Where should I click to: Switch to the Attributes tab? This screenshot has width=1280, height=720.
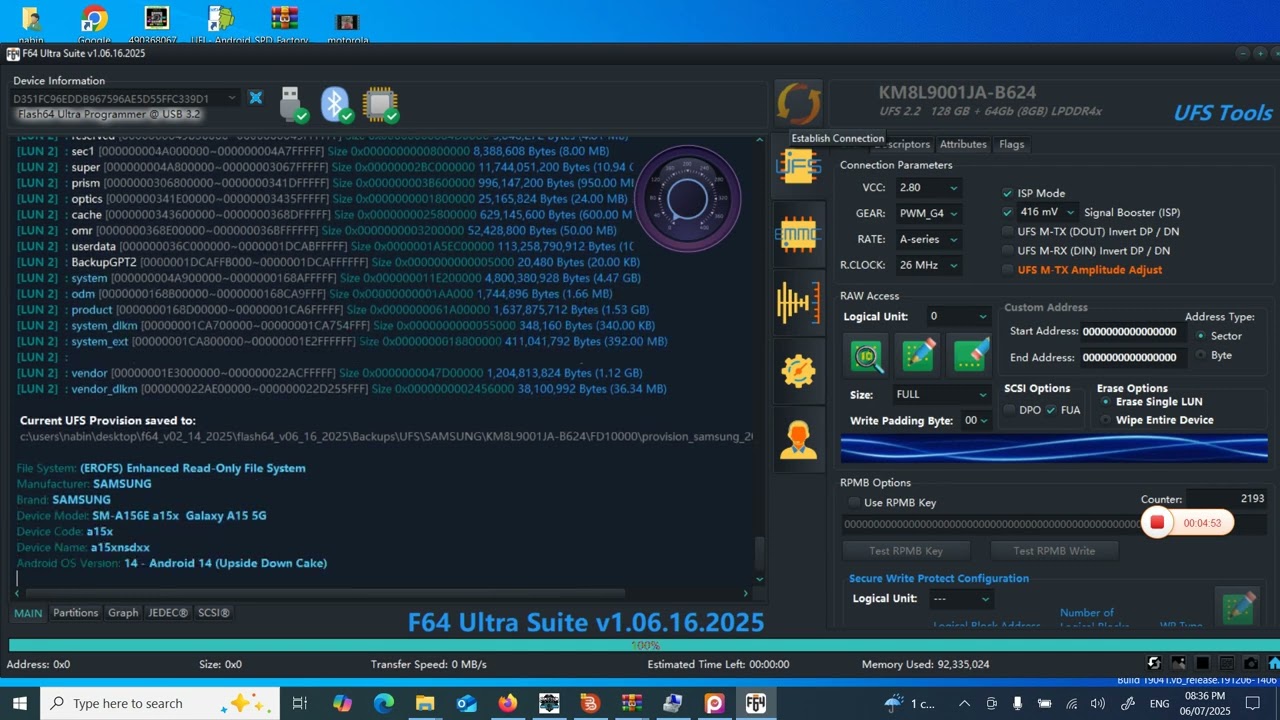click(963, 144)
